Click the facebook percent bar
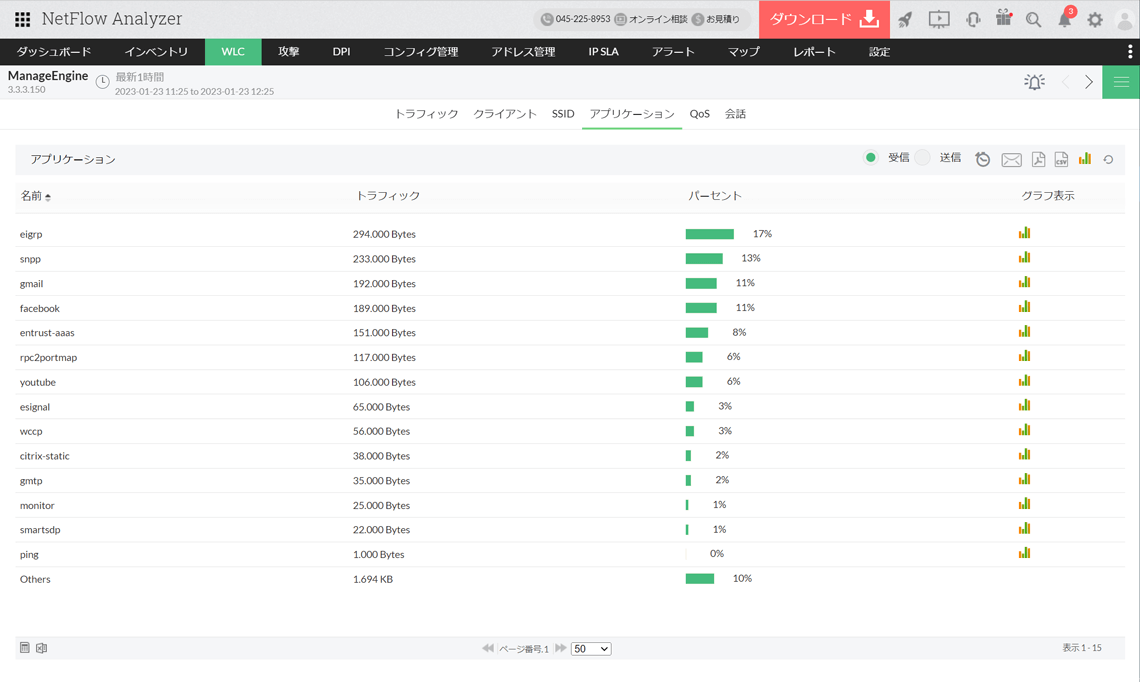The height and width of the screenshot is (682, 1140). click(x=701, y=308)
